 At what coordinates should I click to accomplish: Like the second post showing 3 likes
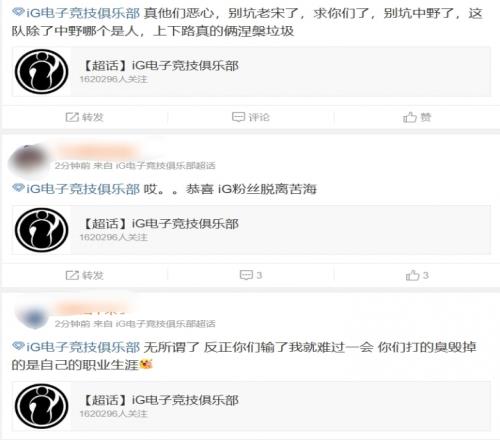point(417,275)
